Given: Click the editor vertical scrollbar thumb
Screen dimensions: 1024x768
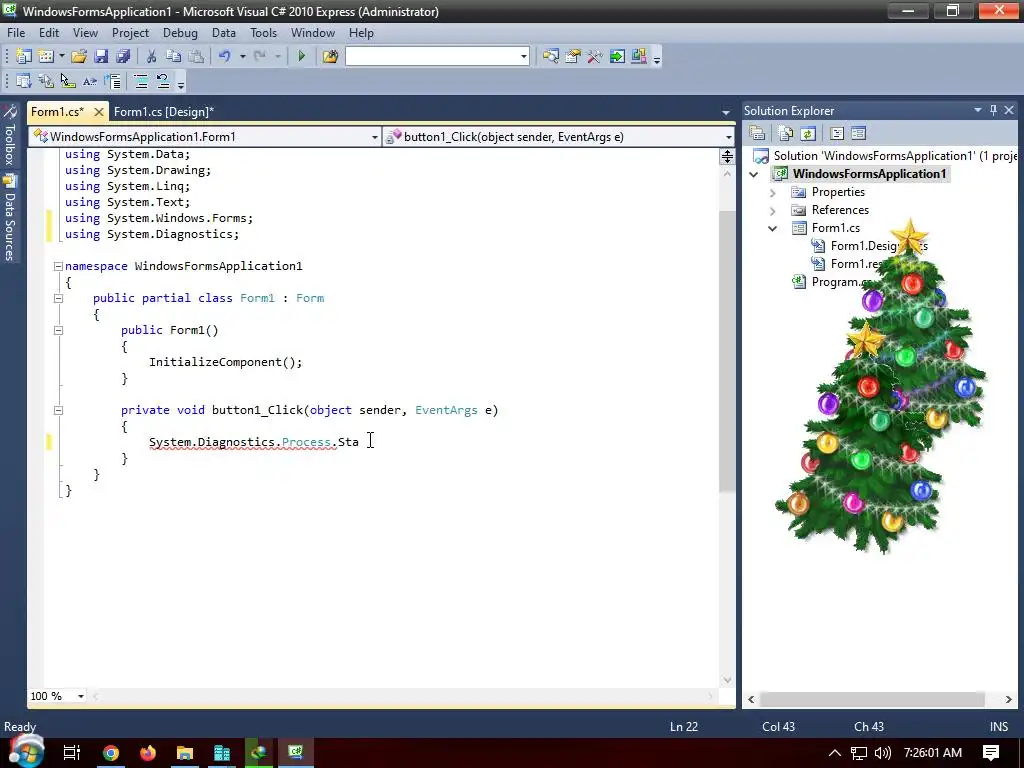Looking at the screenshot, I should click(727, 351).
